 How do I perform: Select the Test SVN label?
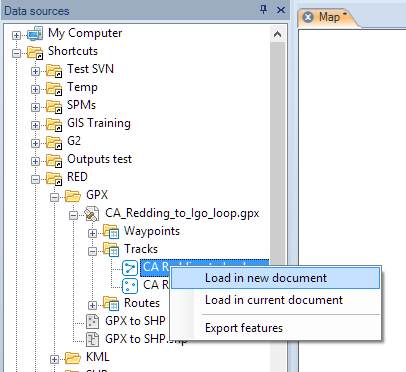tap(90, 69)
